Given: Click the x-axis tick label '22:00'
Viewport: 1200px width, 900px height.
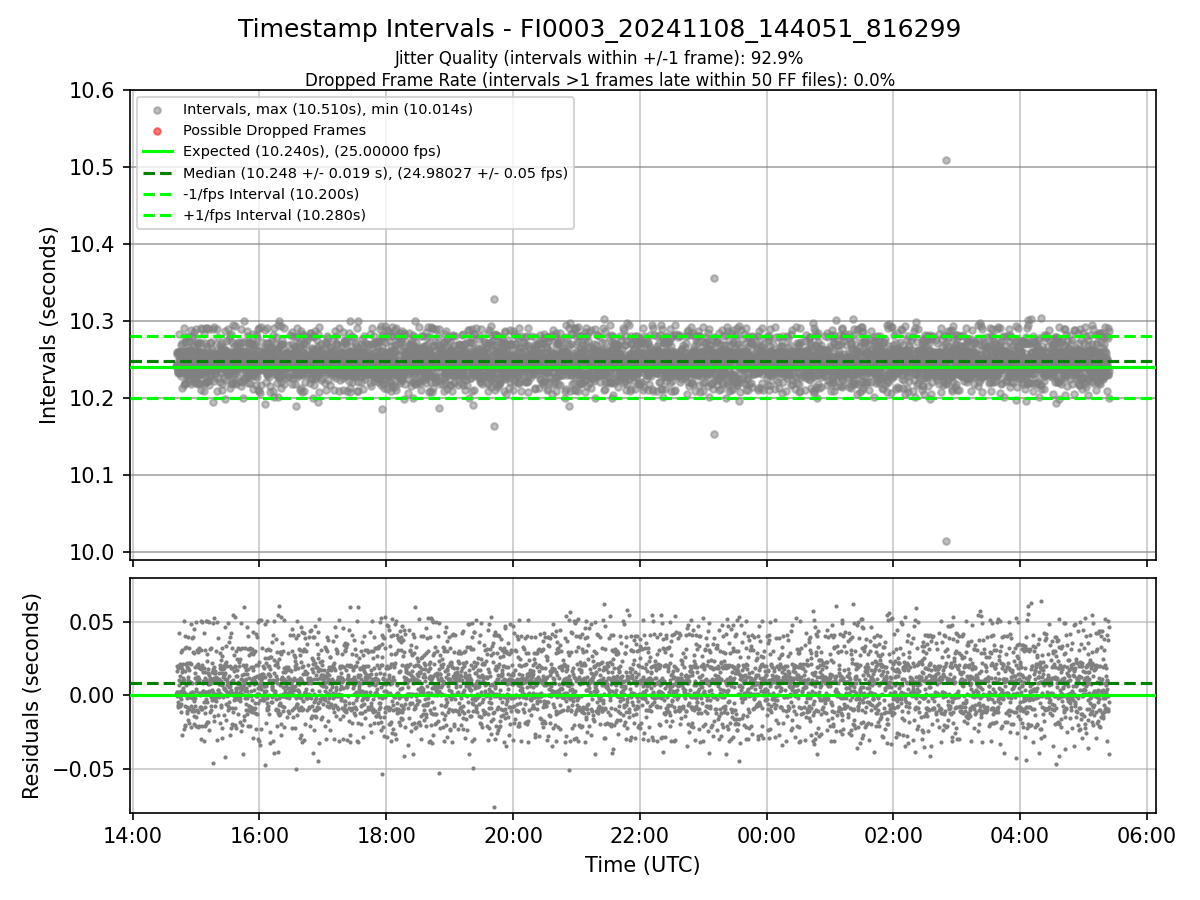Looking at the screenshot, I should click(x=640, y=833).
